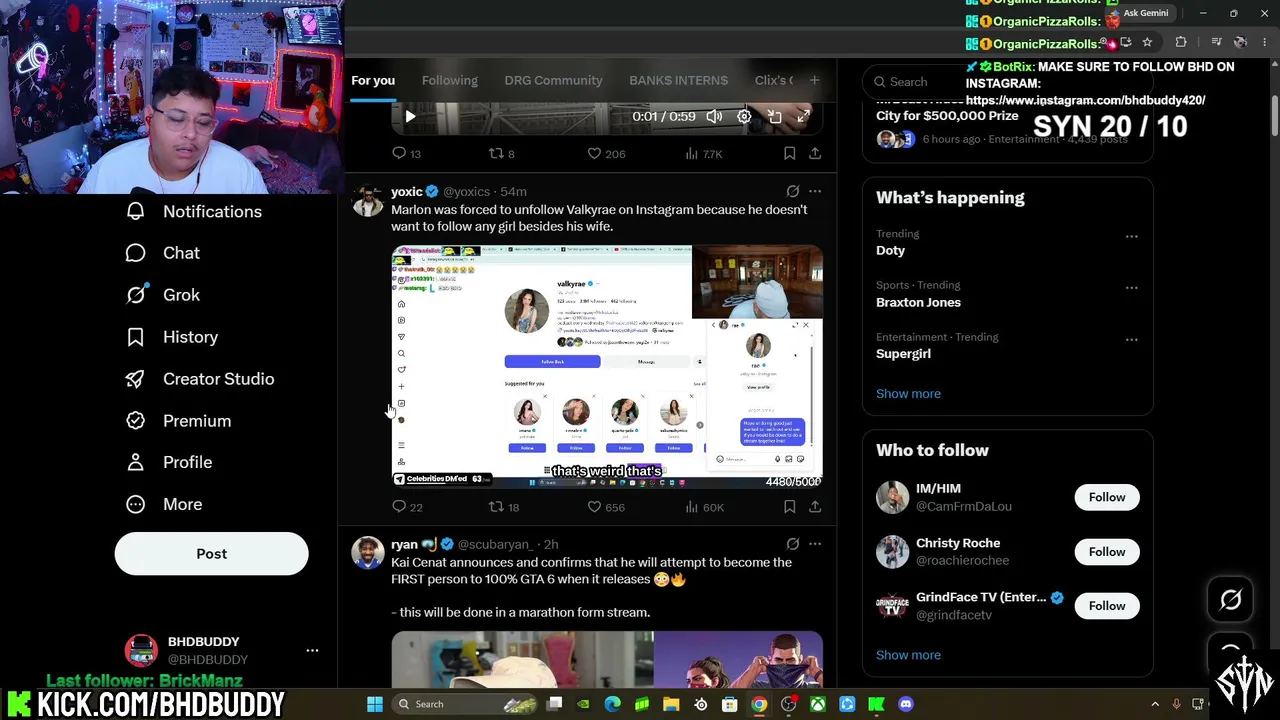
Task: Open the DRG Community tab
Action: [x=553, y=80]
